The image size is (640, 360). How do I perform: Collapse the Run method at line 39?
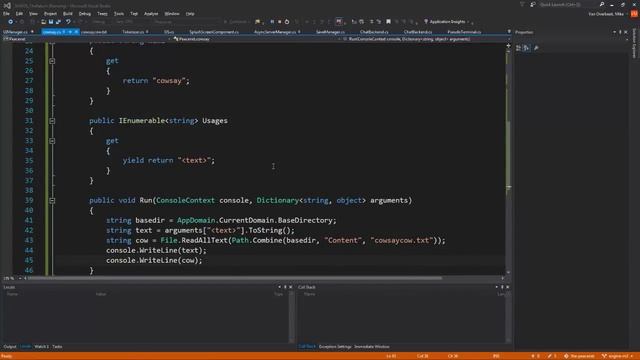[52, 201]
